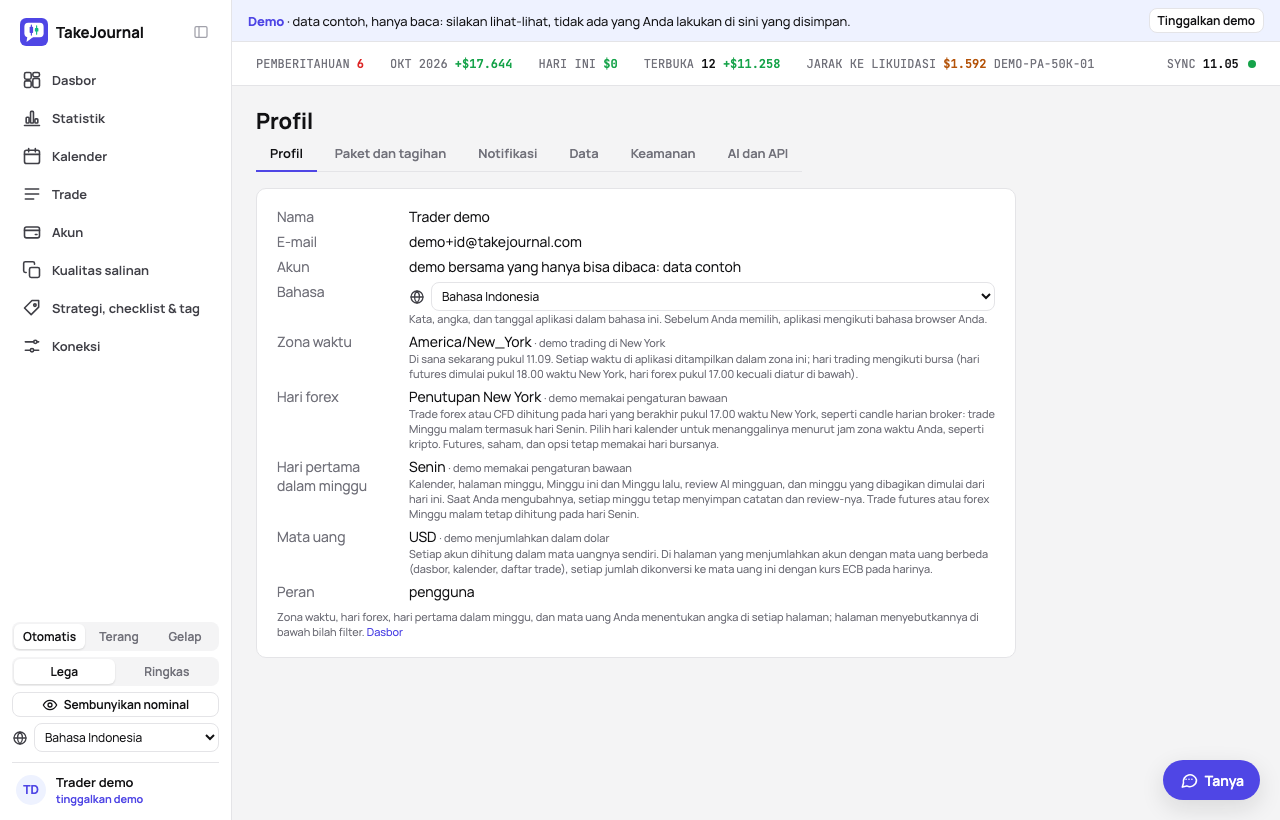Click the Tinggalkan demo button

coord(1206,21)
